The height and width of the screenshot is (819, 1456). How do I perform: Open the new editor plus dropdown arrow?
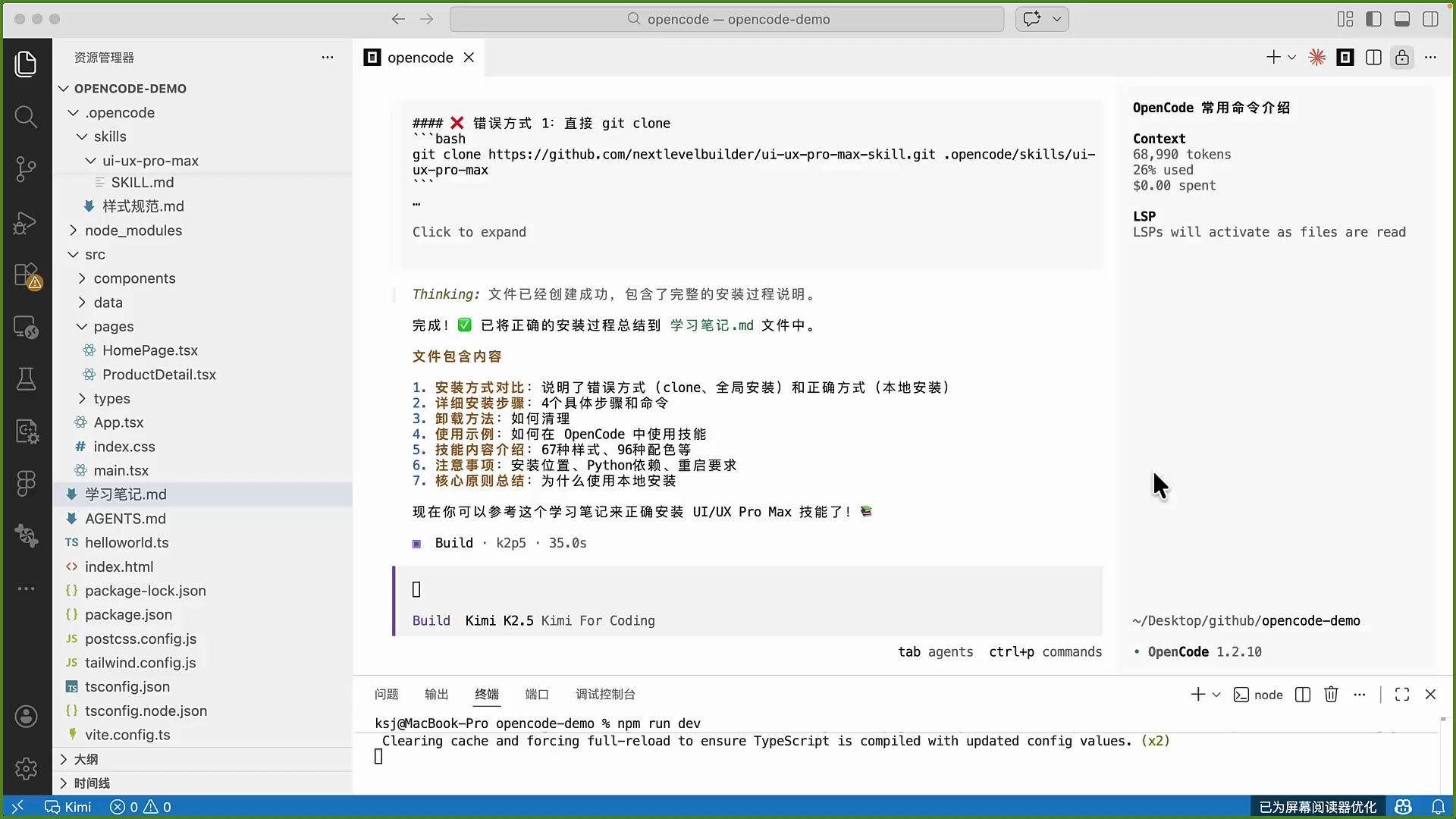[x=1292, y=57]
